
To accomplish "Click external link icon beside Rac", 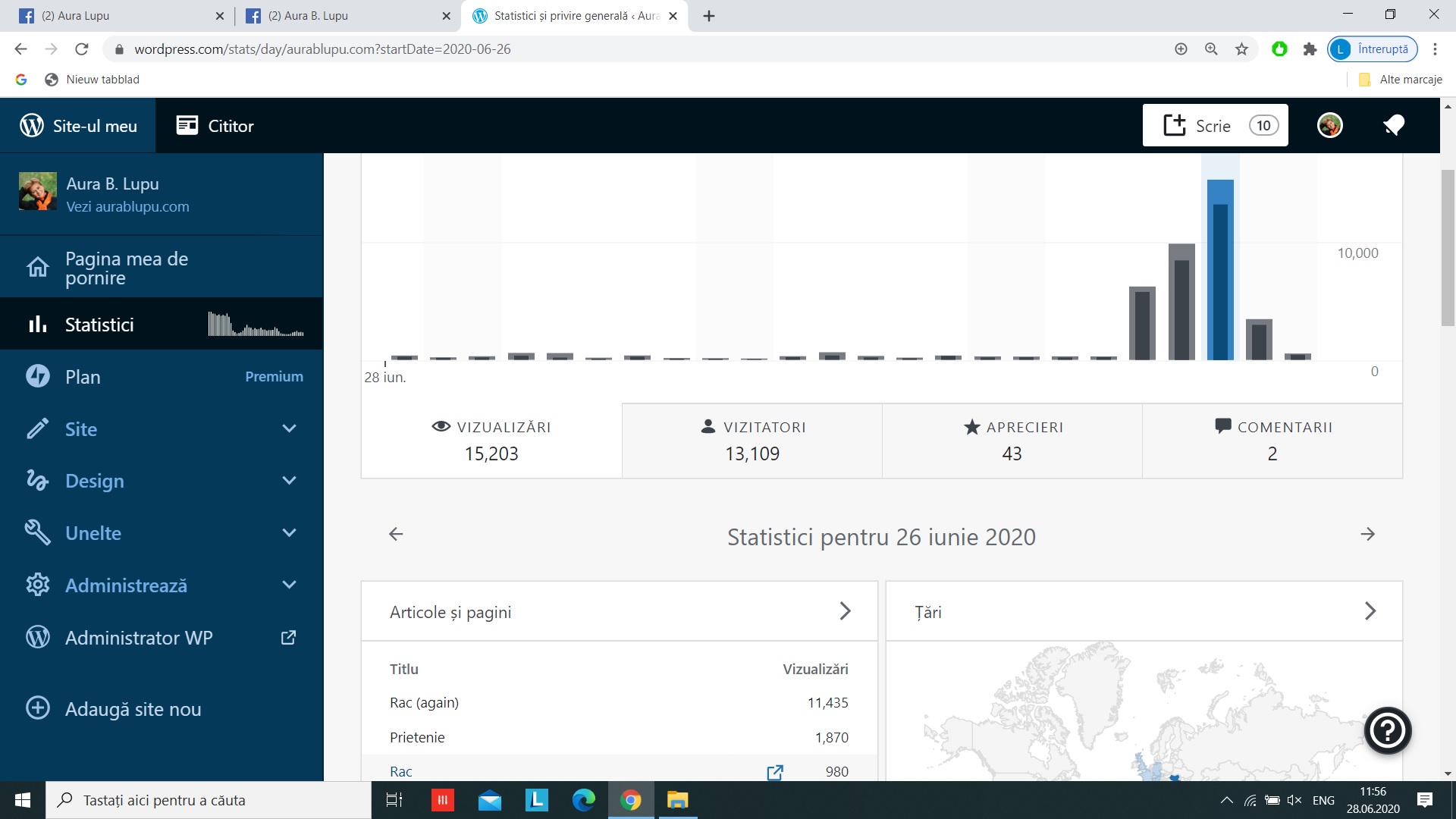I will click(774, 772).
